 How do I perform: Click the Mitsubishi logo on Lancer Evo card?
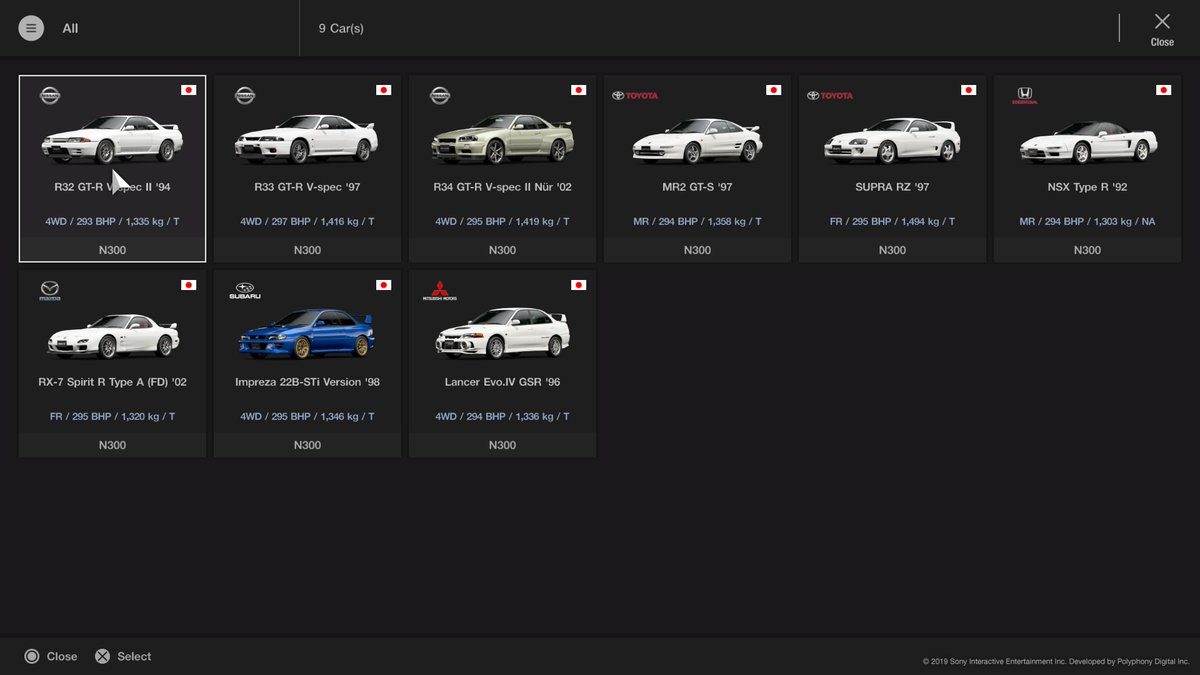click(440, 290)
